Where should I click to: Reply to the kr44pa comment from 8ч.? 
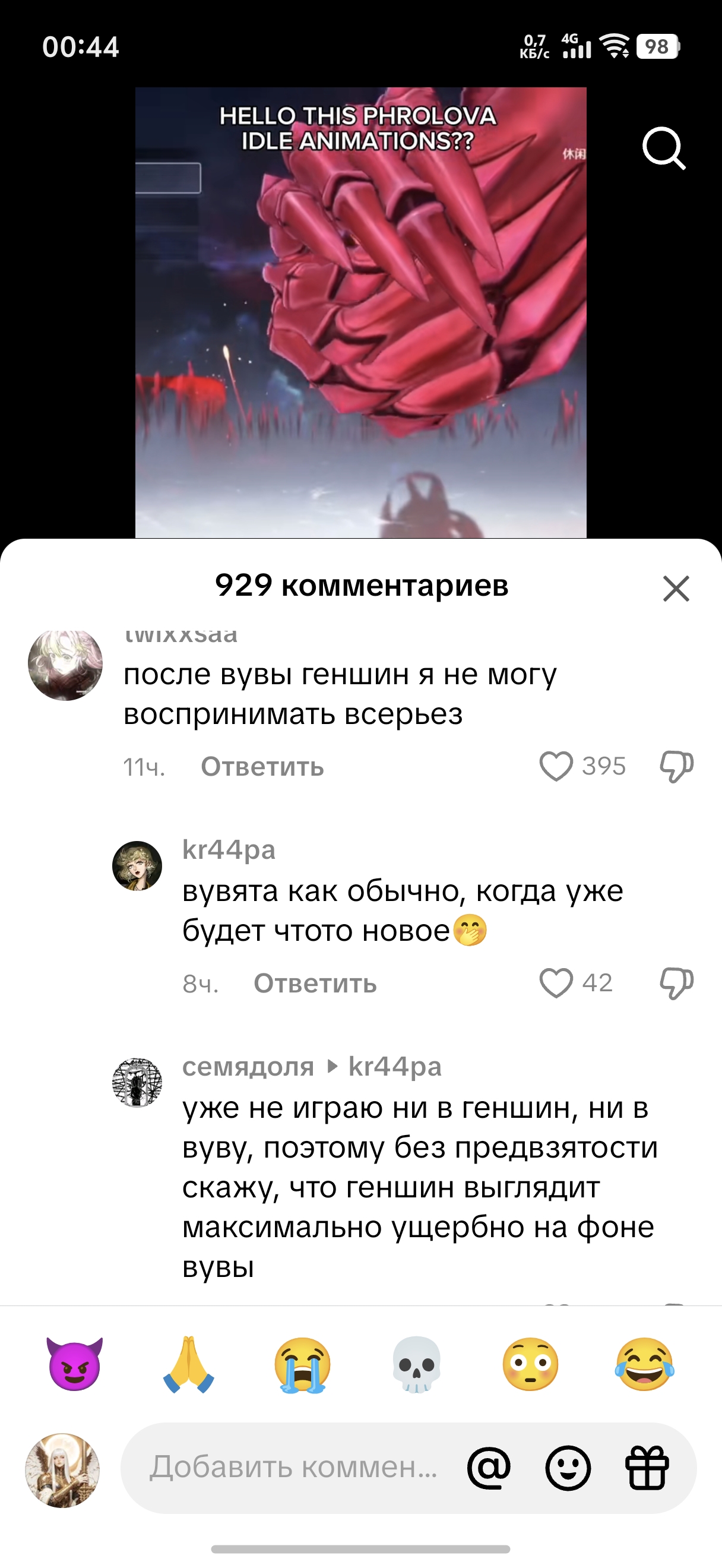(x=315, y=984)
